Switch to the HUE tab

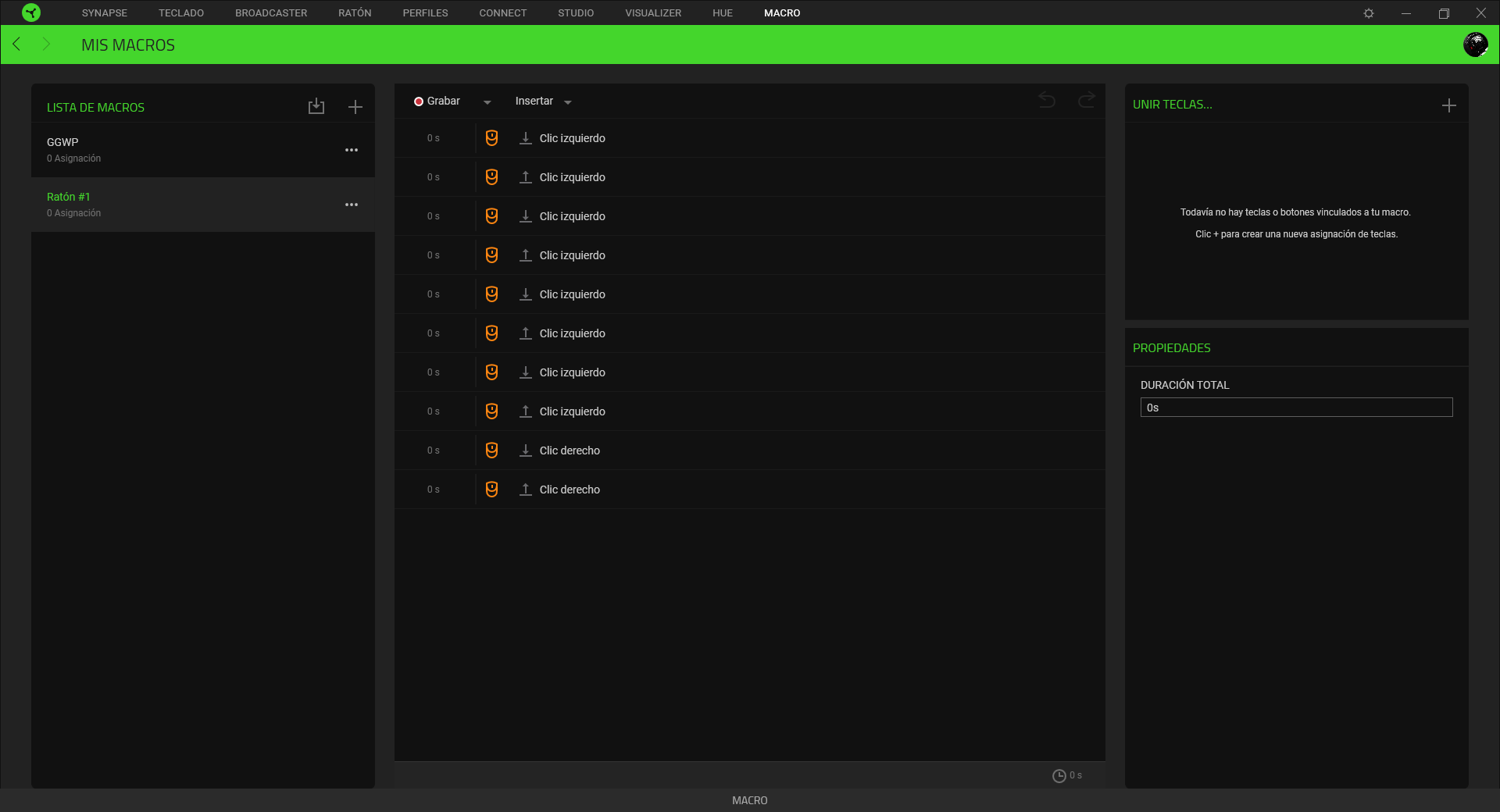[723, 13]
